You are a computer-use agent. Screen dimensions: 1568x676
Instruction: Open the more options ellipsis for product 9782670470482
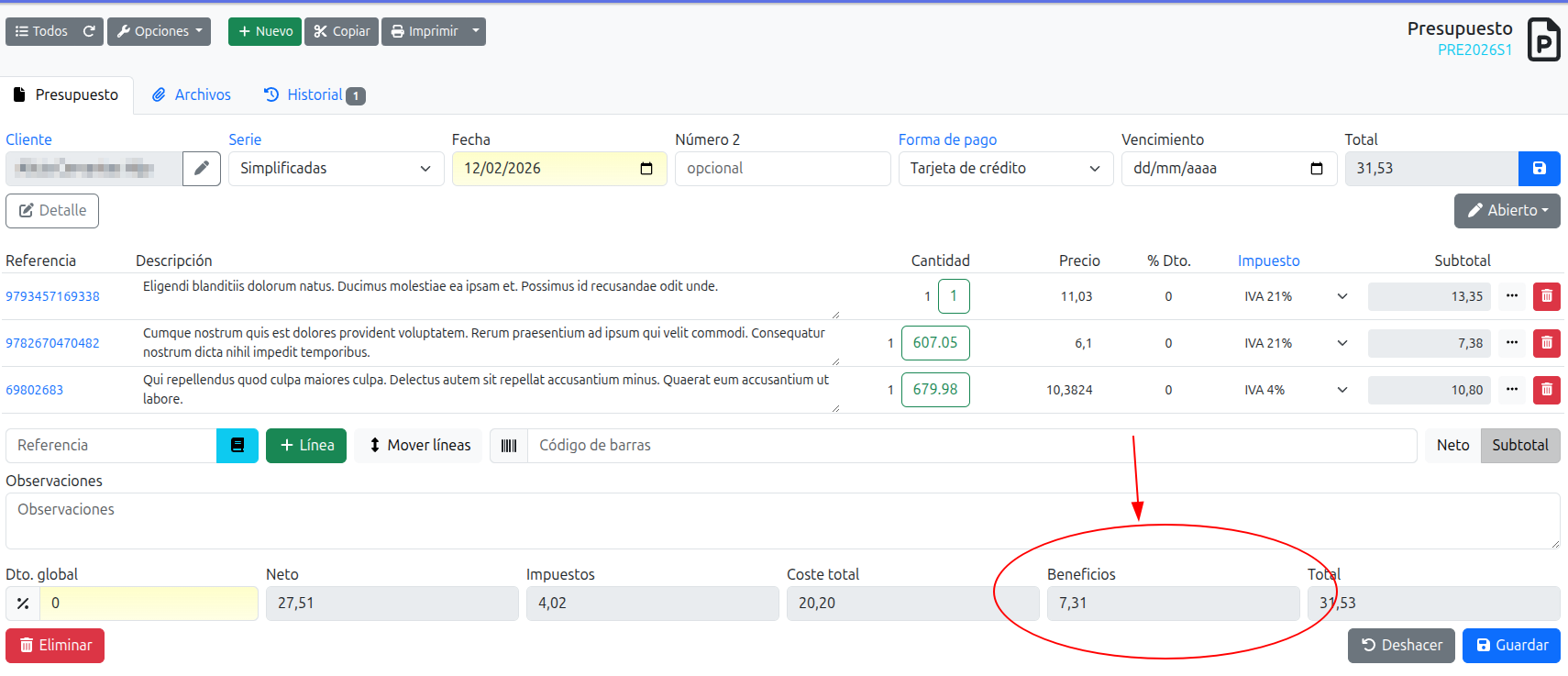click(1512, 343)
